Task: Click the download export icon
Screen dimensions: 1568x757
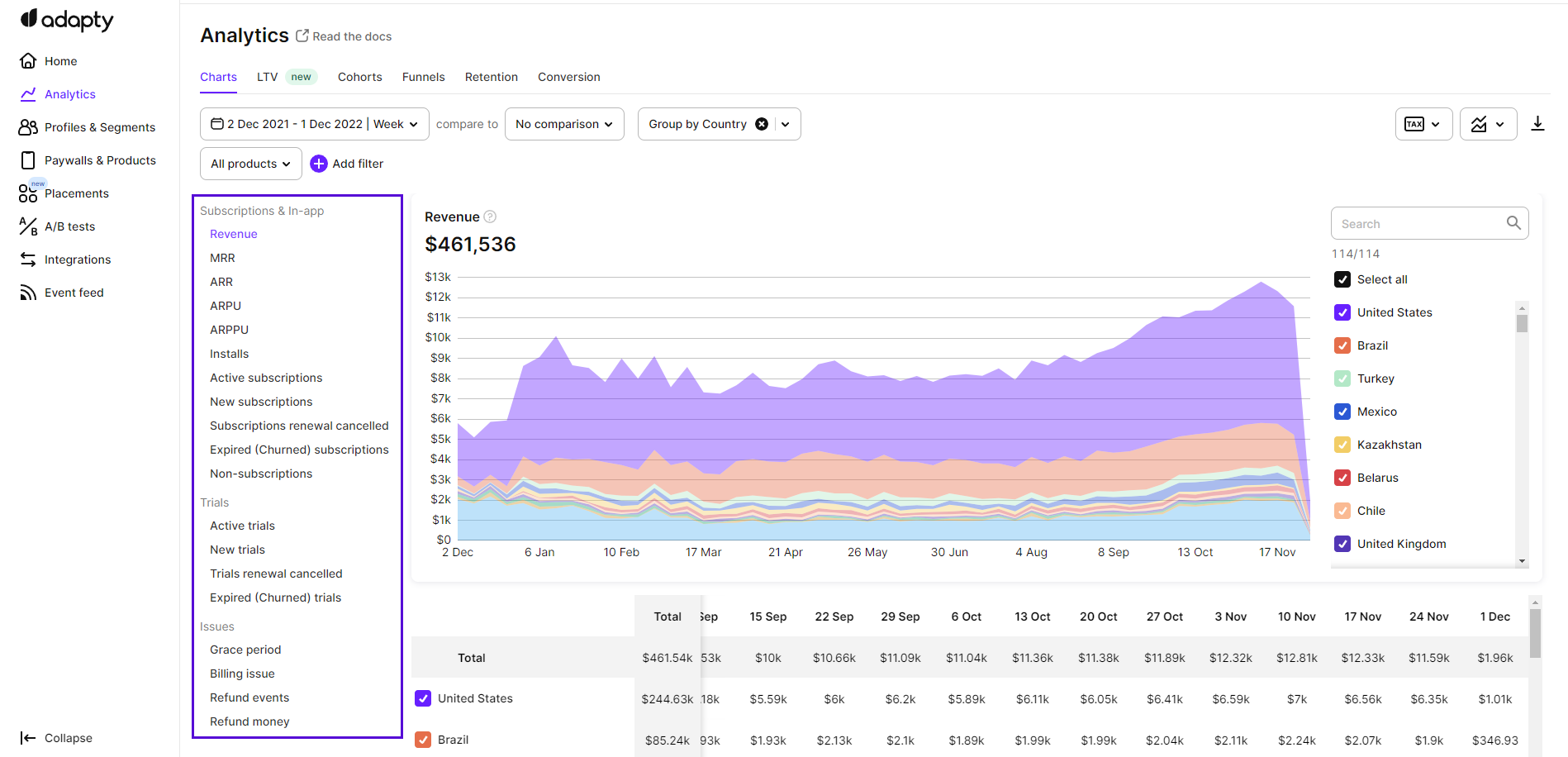Action: pos(1537,124)
